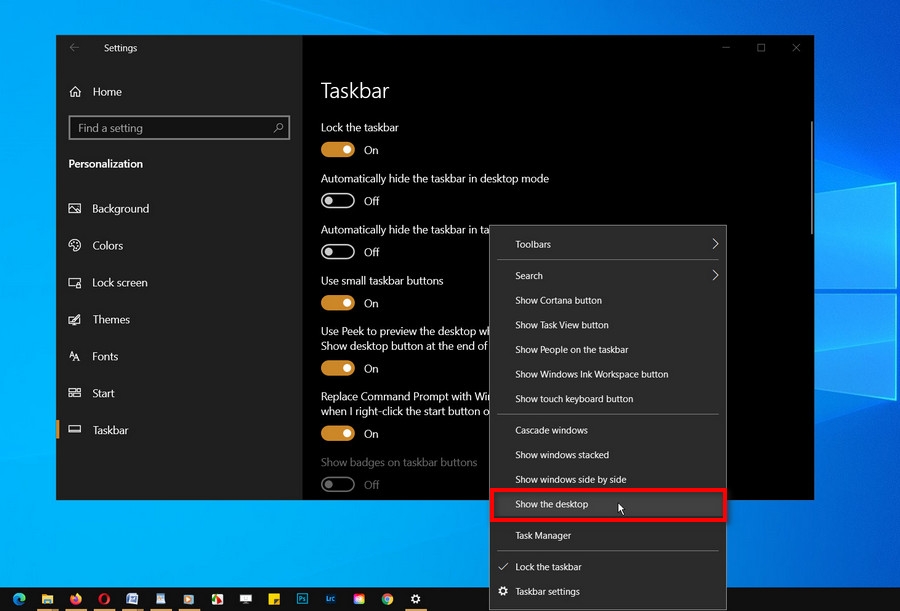Click the Lock screen sidebar icon
The image size is (900, 611).
click(x=75, y=282)
